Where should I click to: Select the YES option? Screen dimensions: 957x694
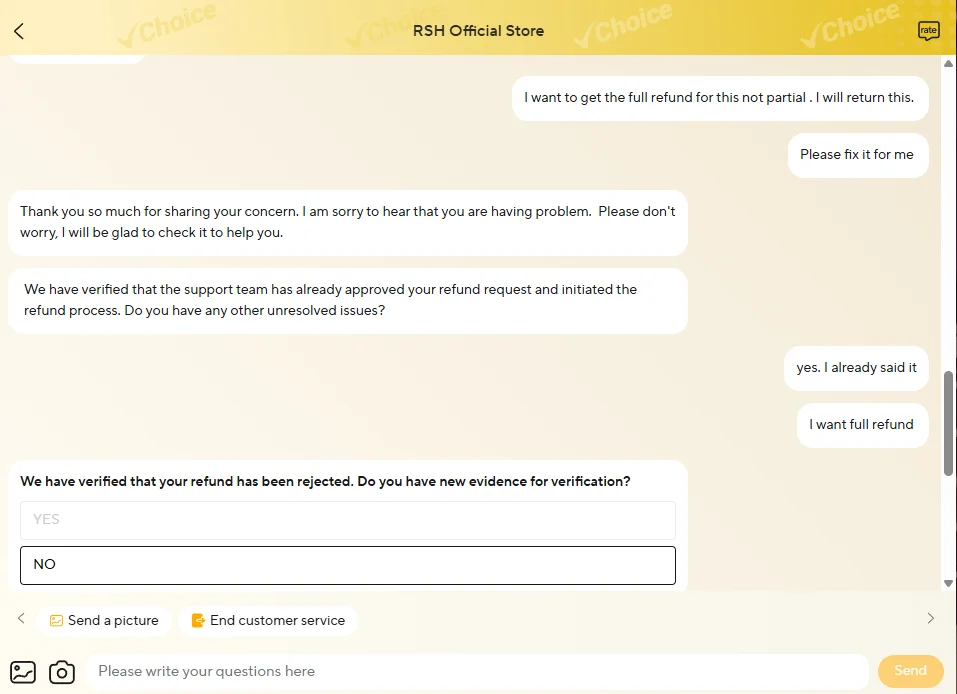tap(348, 520)
